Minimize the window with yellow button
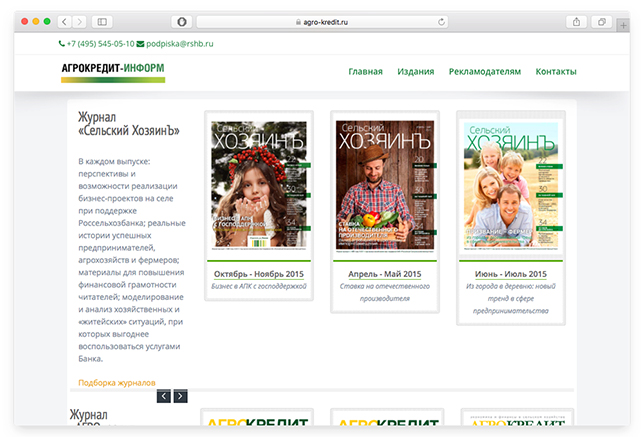 36,21
